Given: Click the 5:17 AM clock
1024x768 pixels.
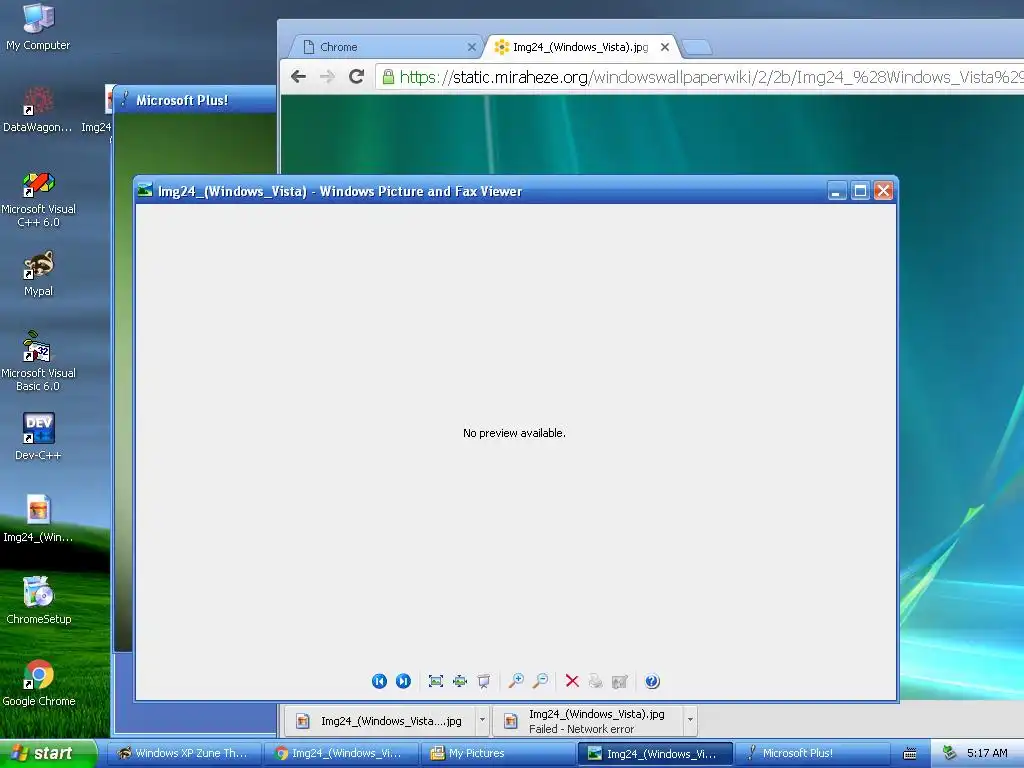Looking at the screenshot, I should pyautogui.click(x=987, y=753).
